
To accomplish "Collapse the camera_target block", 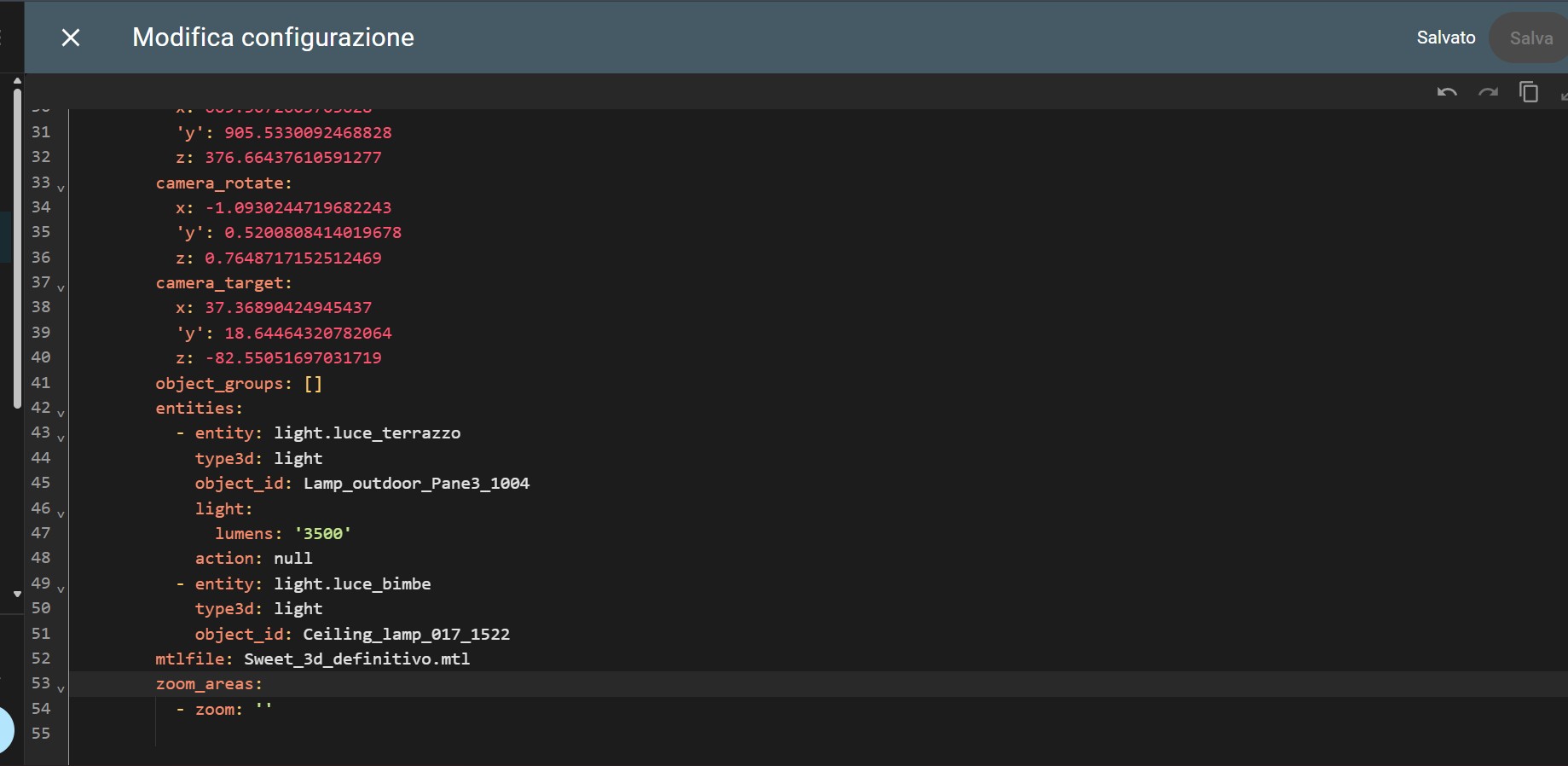I will tap(61, 287).
